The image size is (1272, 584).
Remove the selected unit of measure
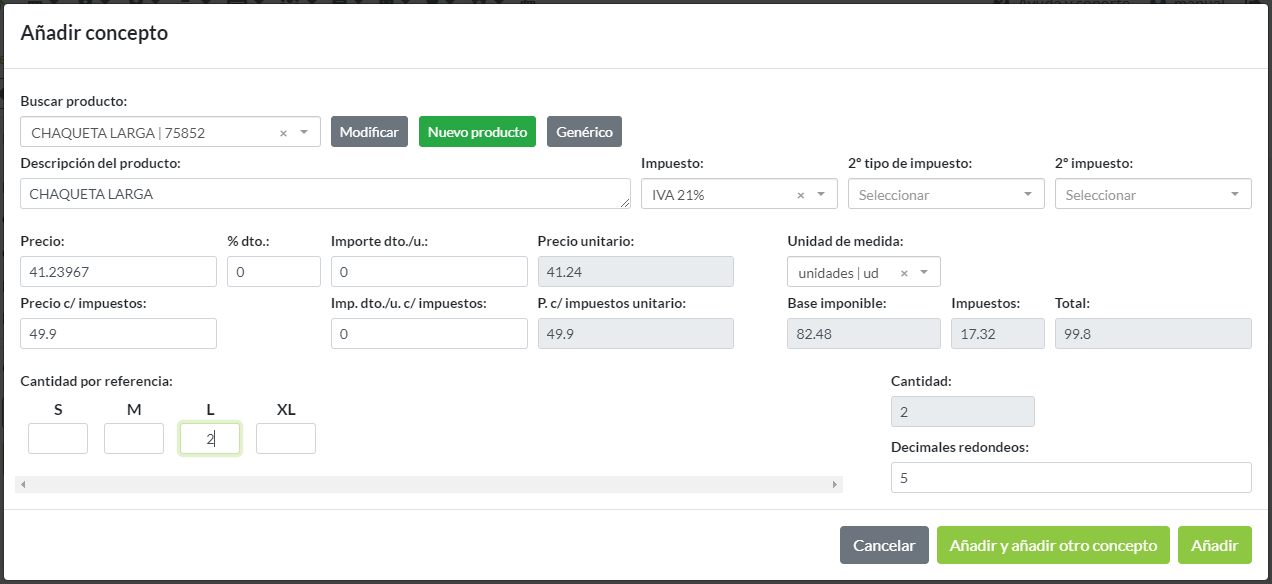point(904,273)
